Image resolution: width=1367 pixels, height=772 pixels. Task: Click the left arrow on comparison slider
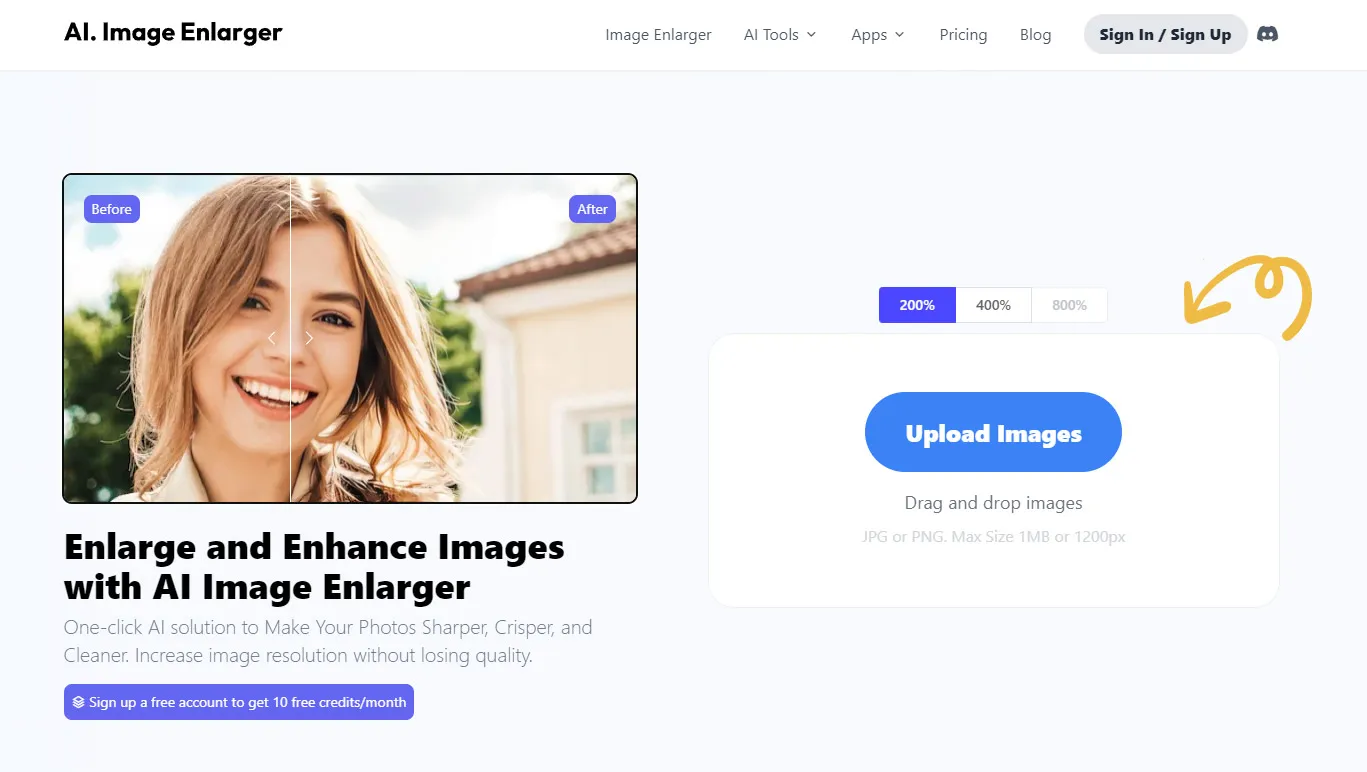271,338
